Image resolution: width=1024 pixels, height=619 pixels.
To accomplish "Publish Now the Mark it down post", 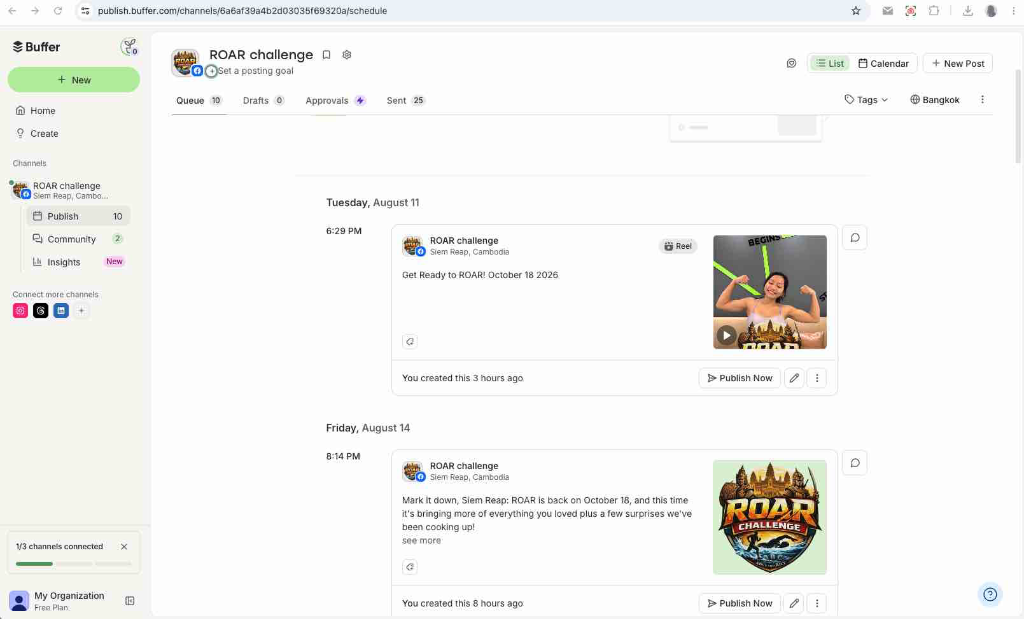I will pyautogui.click(x=739, y=603).
